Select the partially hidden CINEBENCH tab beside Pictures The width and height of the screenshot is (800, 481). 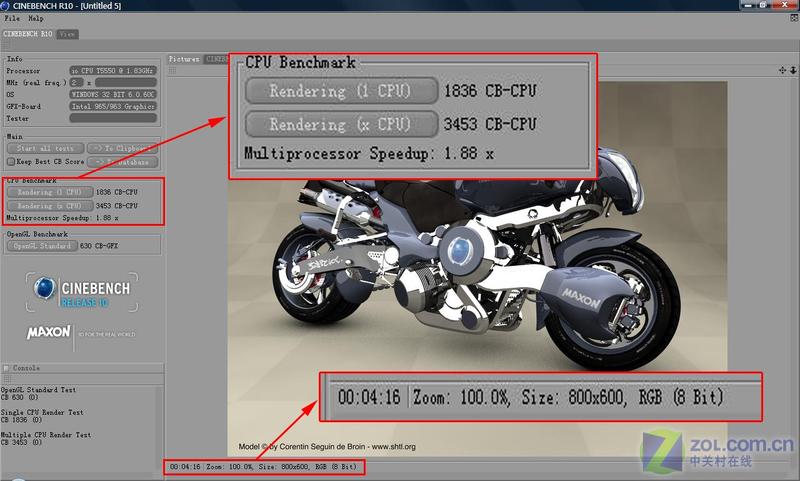point(216,59)
